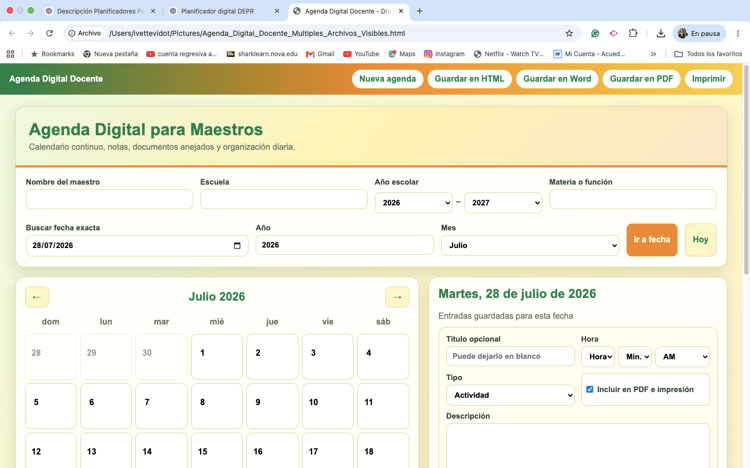The width and height of the screenshot is (750, 468).
Task: Open the downloads icon in toolbar
Action: click(x=661, y=33)
